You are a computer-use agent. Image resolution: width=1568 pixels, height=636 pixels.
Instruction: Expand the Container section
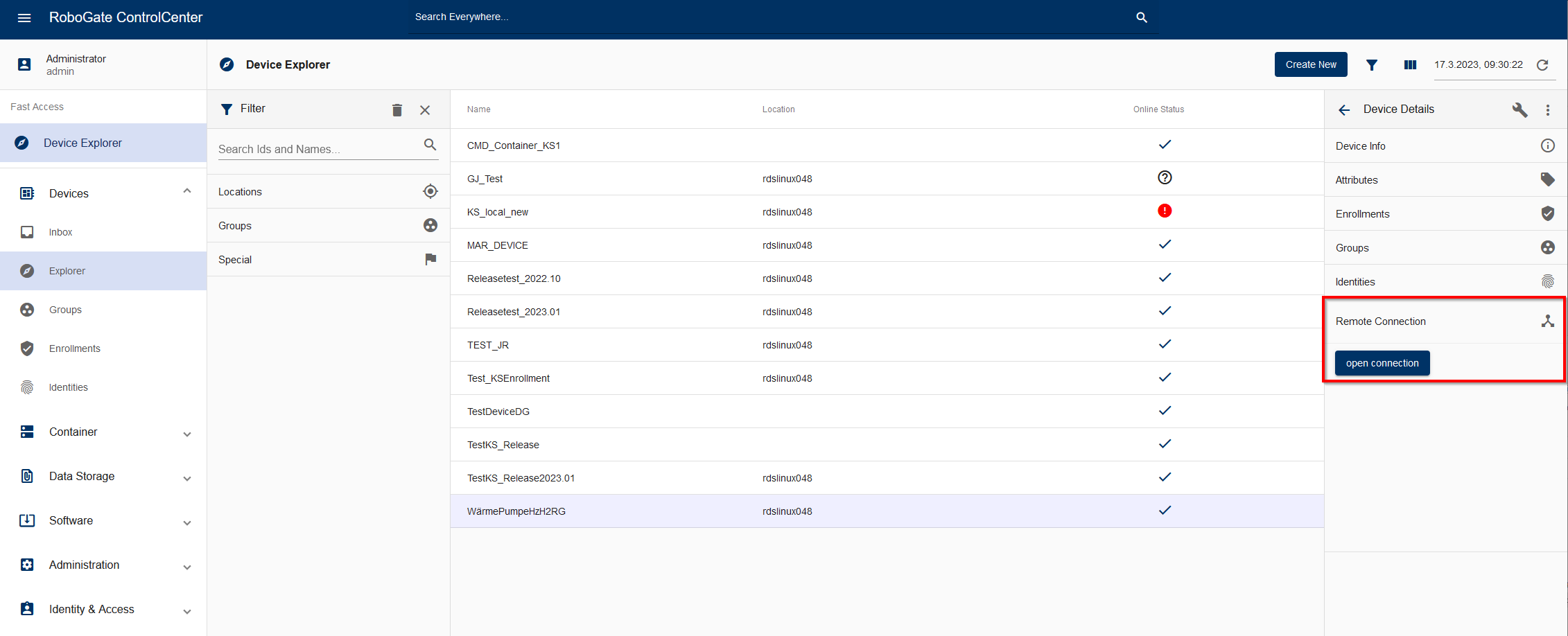(x=187, y=434)
